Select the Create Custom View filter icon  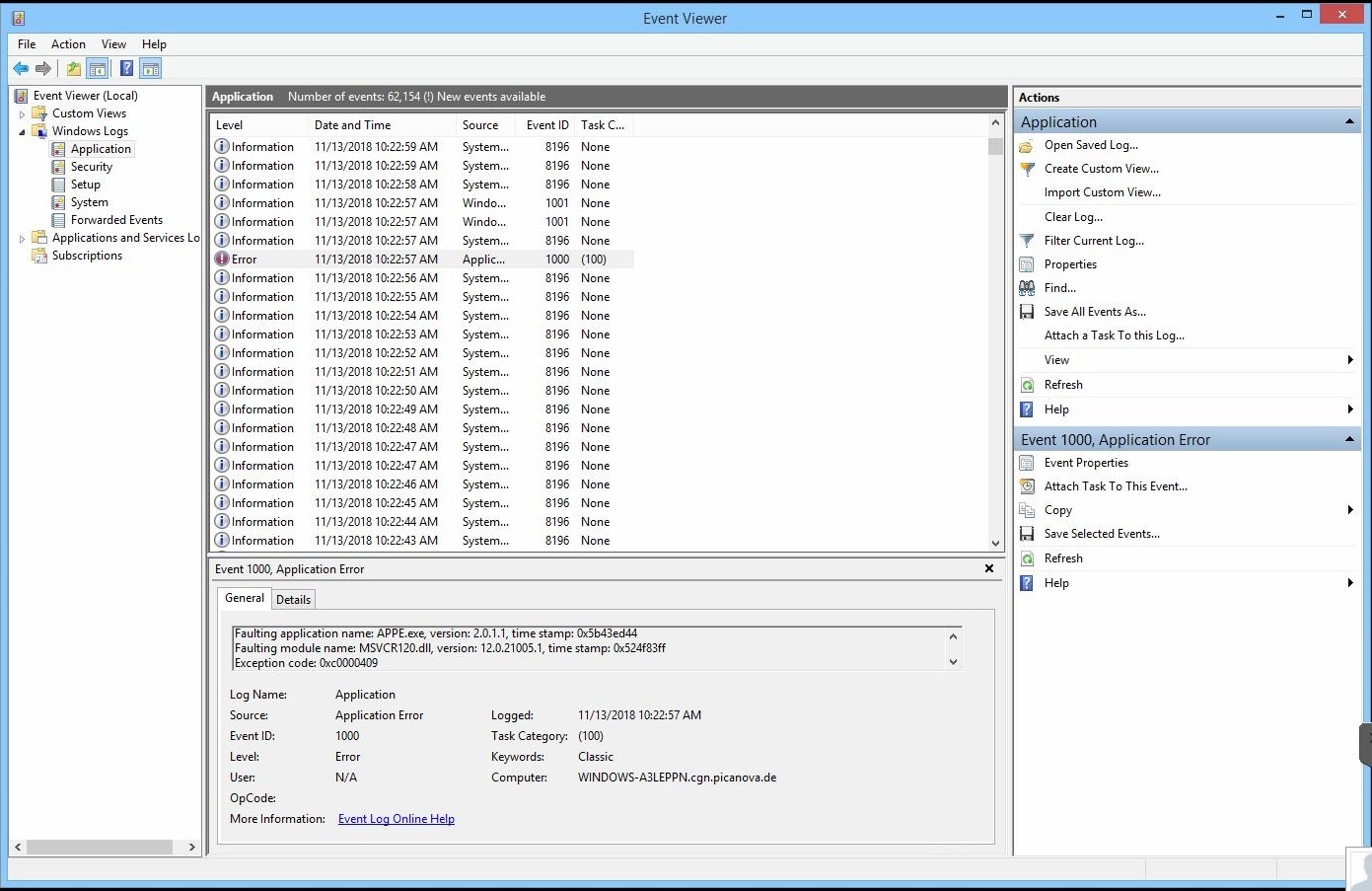pyautogui.click(x=1027, y=169)
